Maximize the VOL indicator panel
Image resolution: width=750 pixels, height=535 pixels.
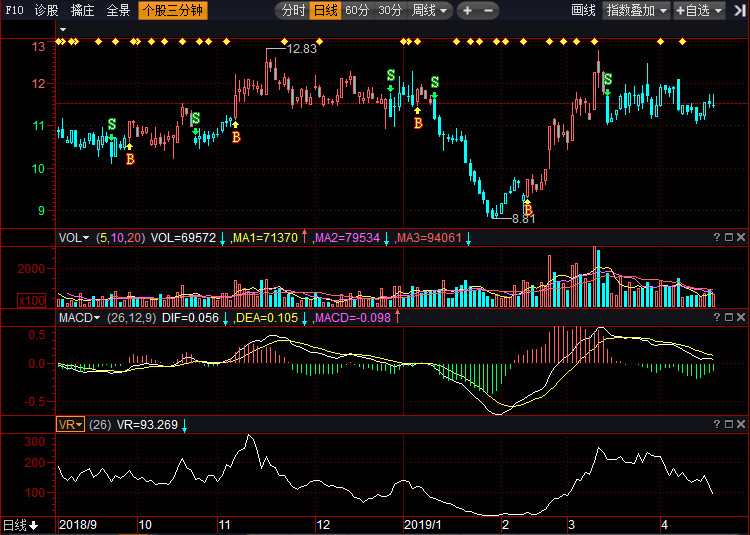click(729, 237)
